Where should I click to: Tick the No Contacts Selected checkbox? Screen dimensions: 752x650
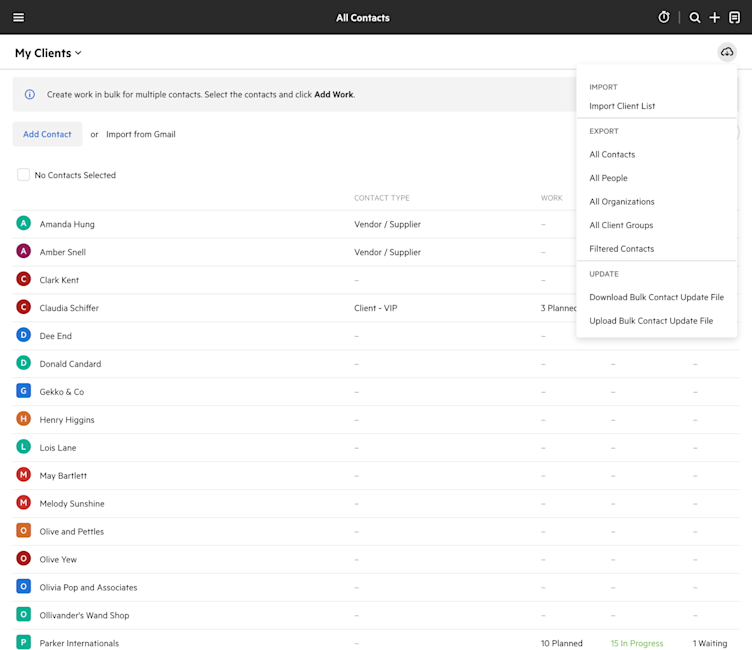(23, 175)
